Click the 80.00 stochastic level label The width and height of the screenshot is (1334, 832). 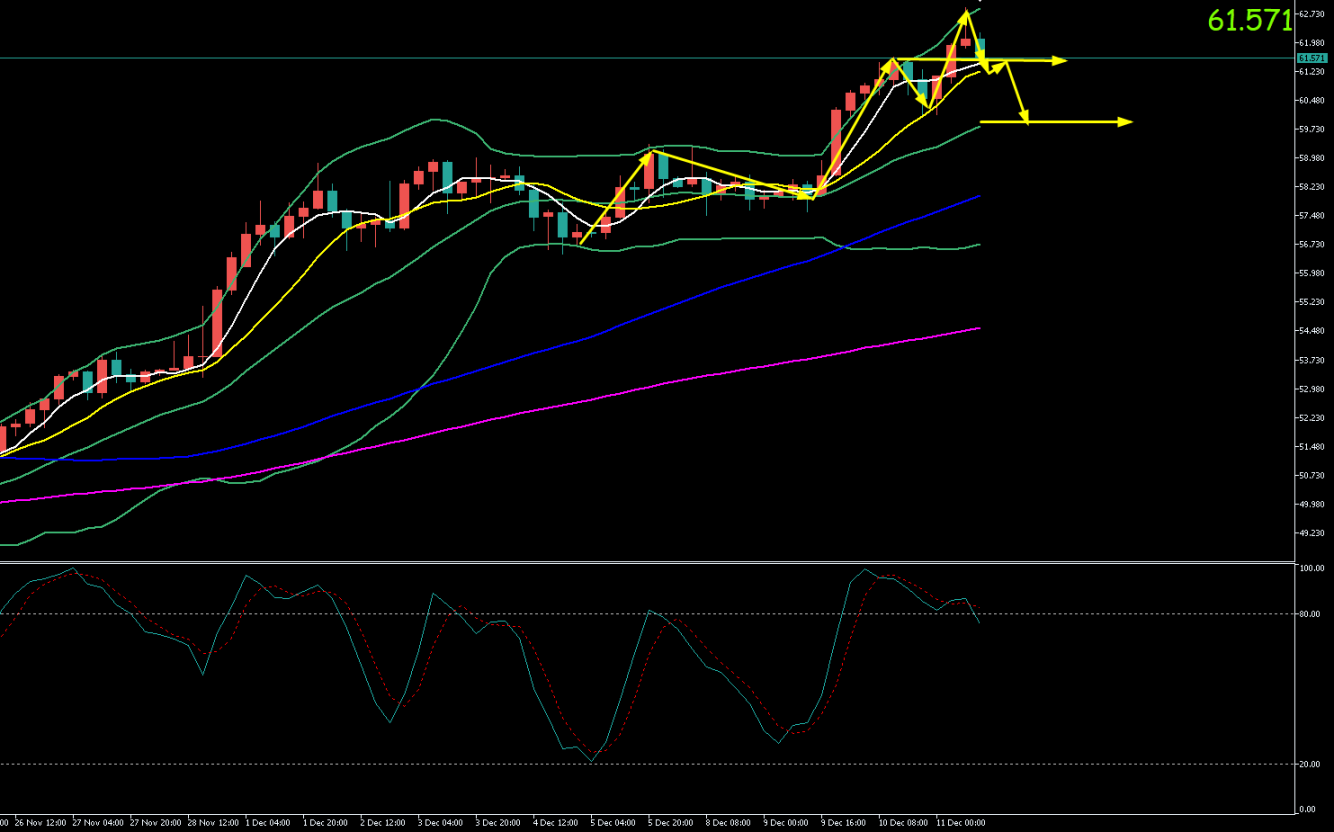click(1310, 614)
